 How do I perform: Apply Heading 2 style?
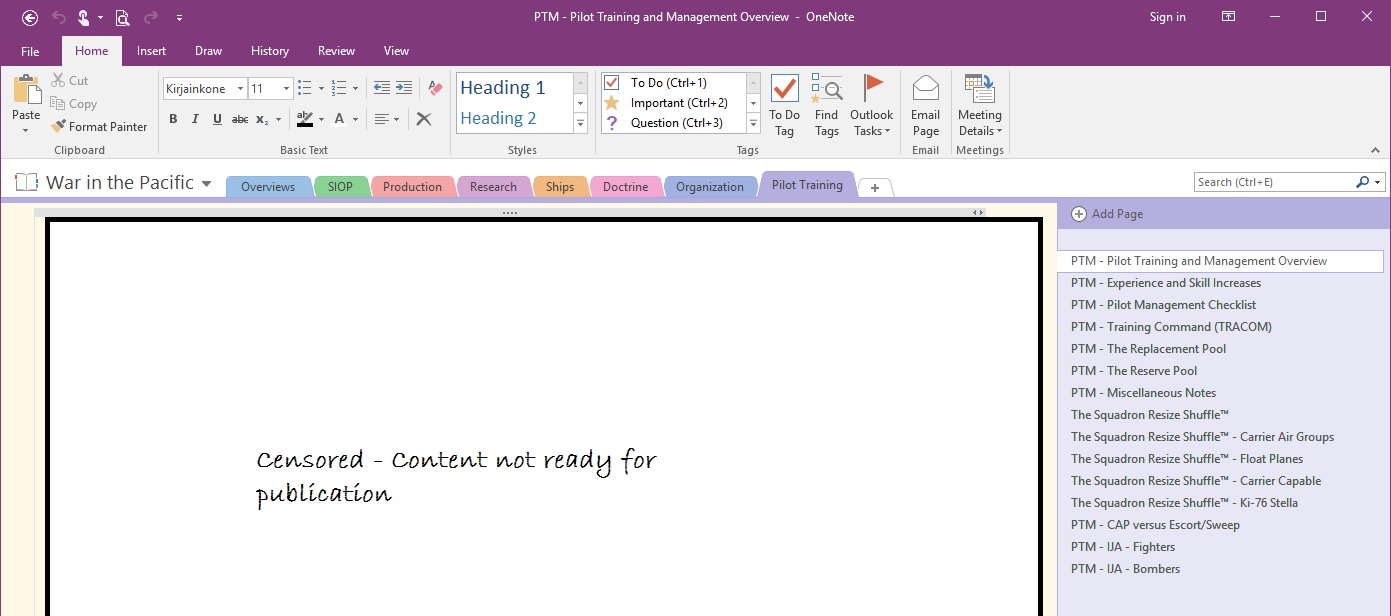coord(514,118)
